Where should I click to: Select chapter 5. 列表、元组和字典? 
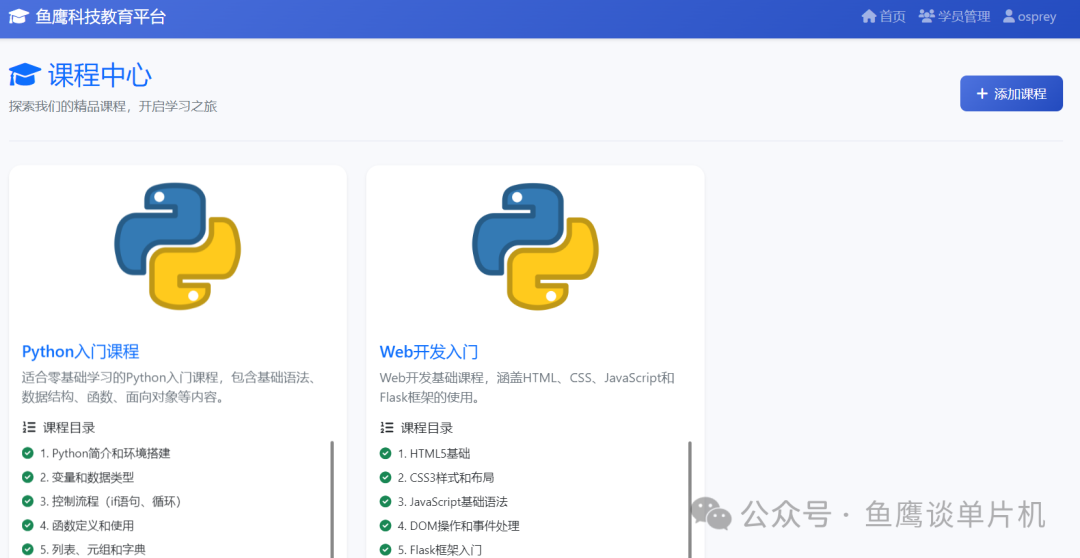point(93,550)
